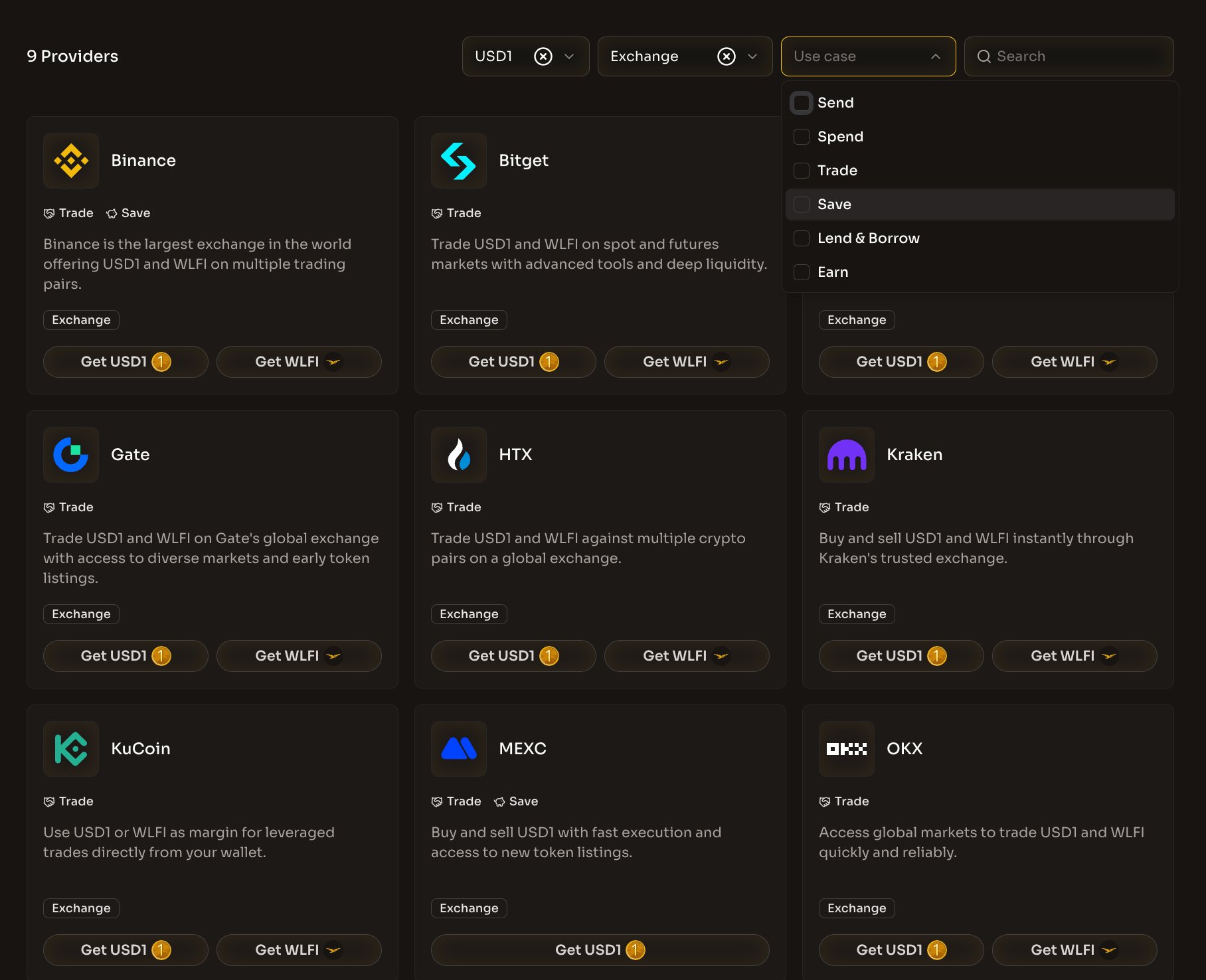Screen dimensions: 1206x980
Task: Remove the Exchange filter via X icon
Action: click(x=727, y=56)
